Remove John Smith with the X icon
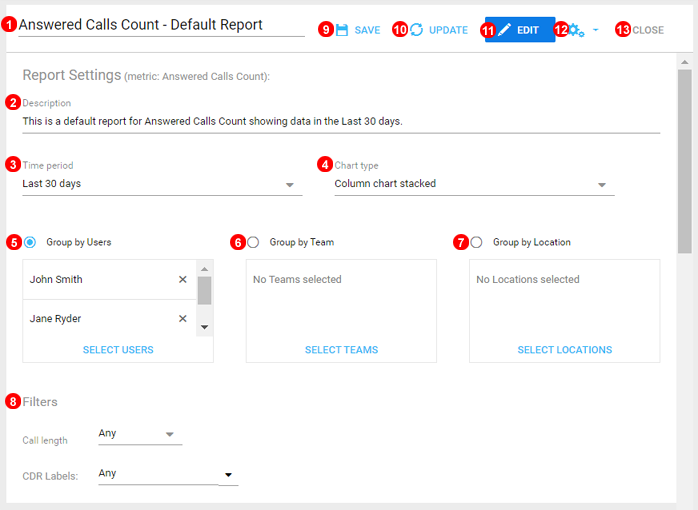Viewport: 698px width, 510px height. pos(183,279)
